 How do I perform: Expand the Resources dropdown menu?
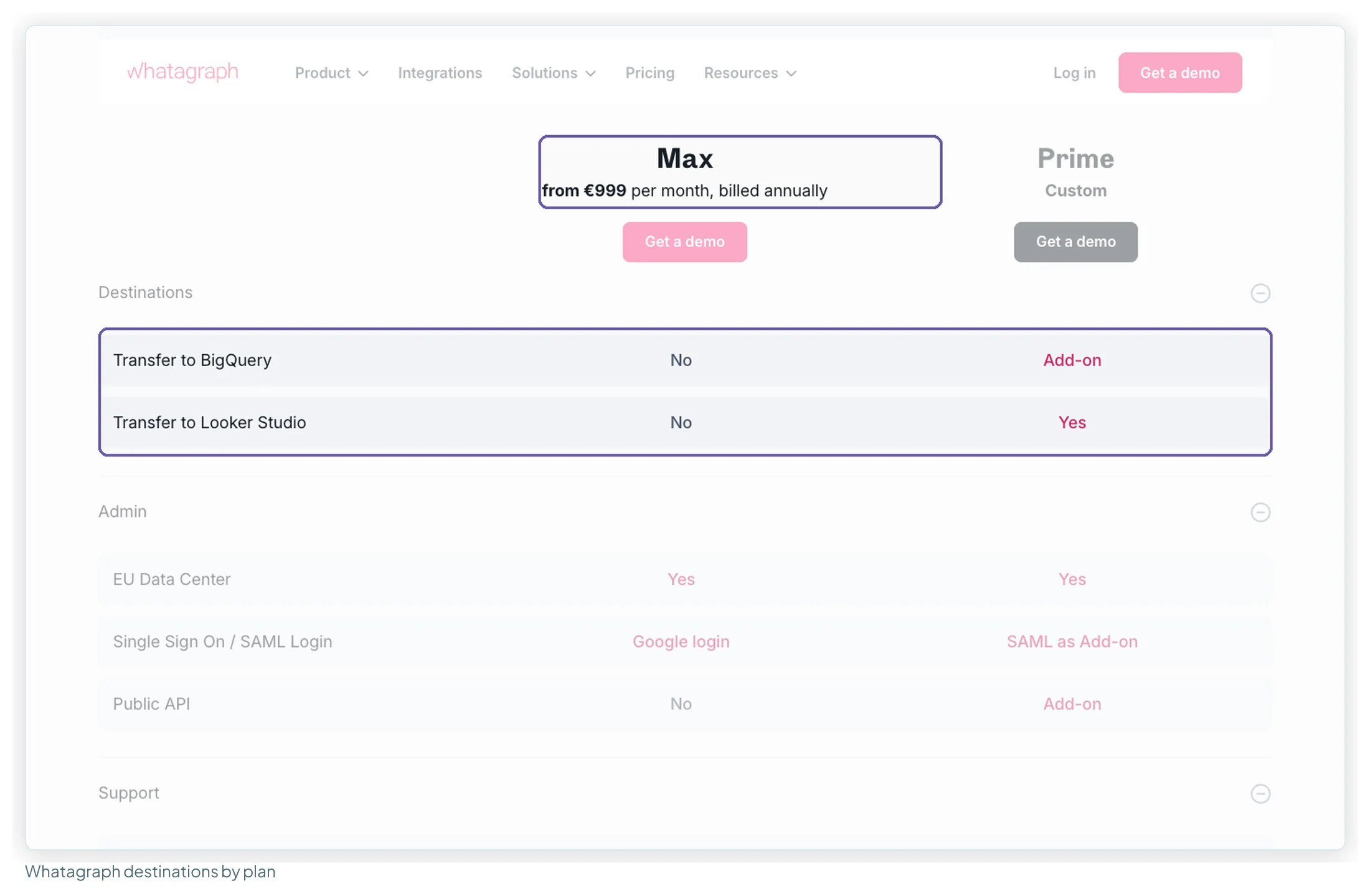pyautogui.click(x=750, y=73)
